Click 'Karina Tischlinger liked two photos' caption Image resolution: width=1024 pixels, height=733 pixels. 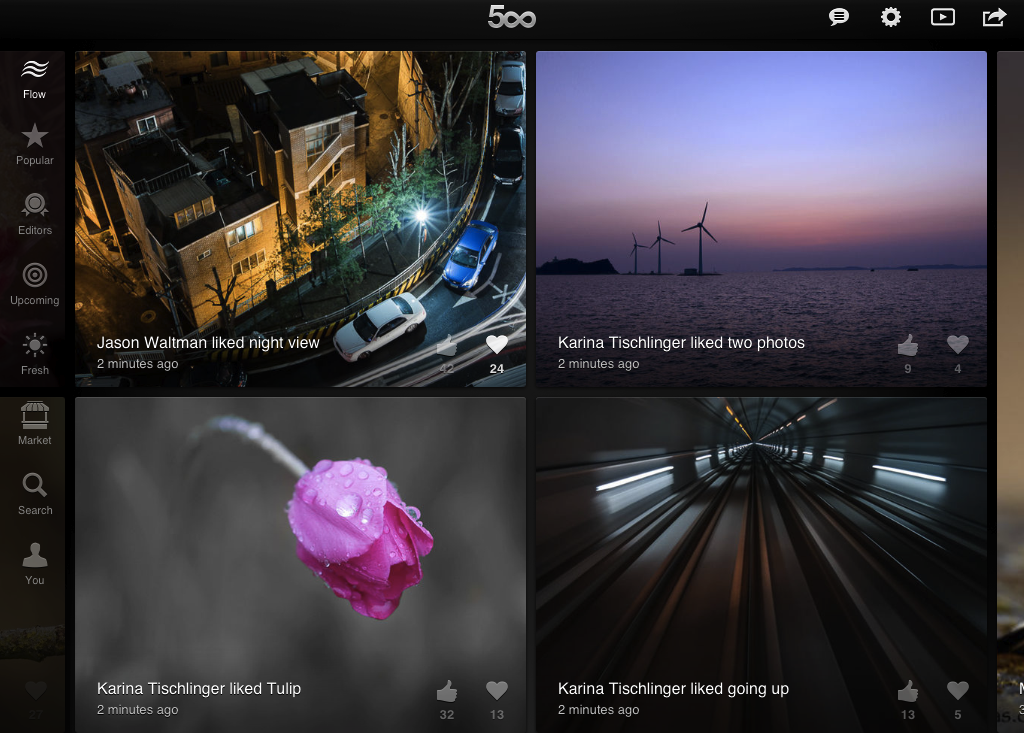pos(681,342)
